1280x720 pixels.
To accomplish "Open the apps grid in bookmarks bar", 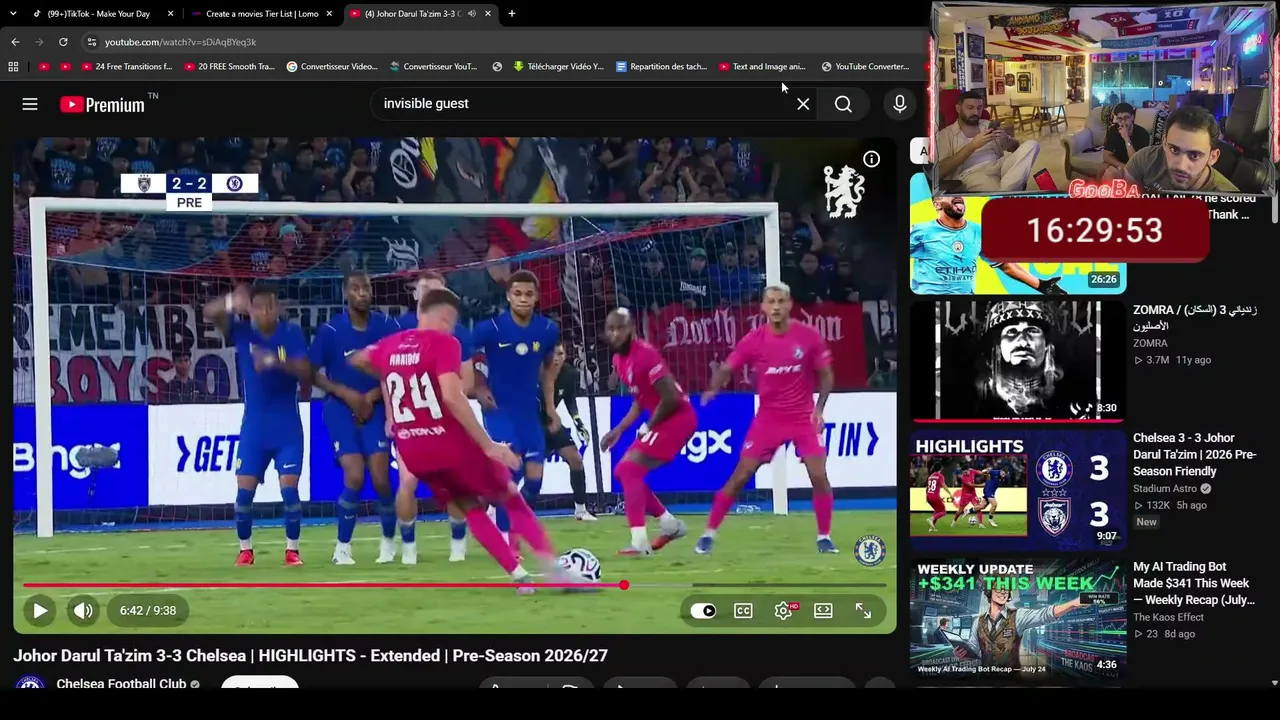I will pos(13,67).
